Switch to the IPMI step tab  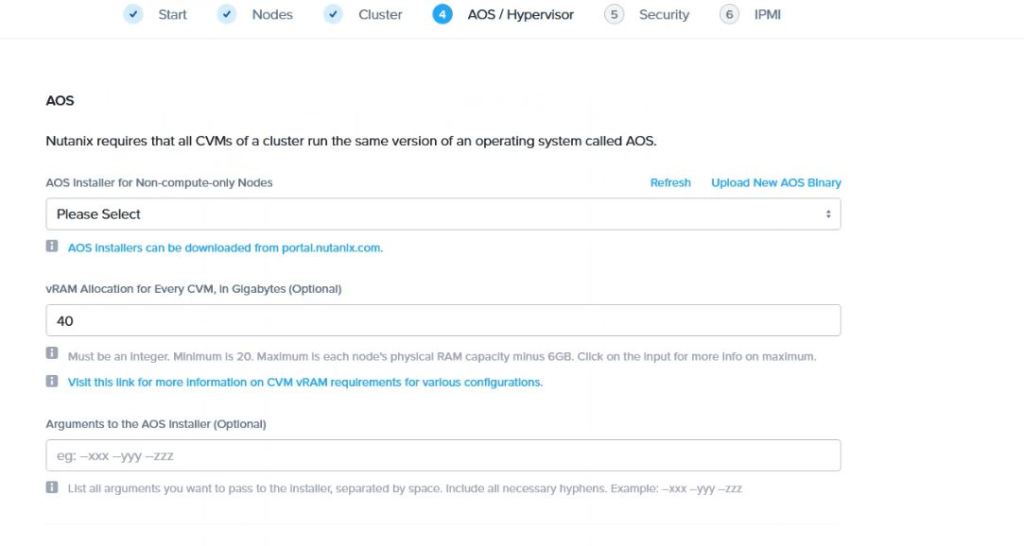pyautogui.click(x=767, y=15)
